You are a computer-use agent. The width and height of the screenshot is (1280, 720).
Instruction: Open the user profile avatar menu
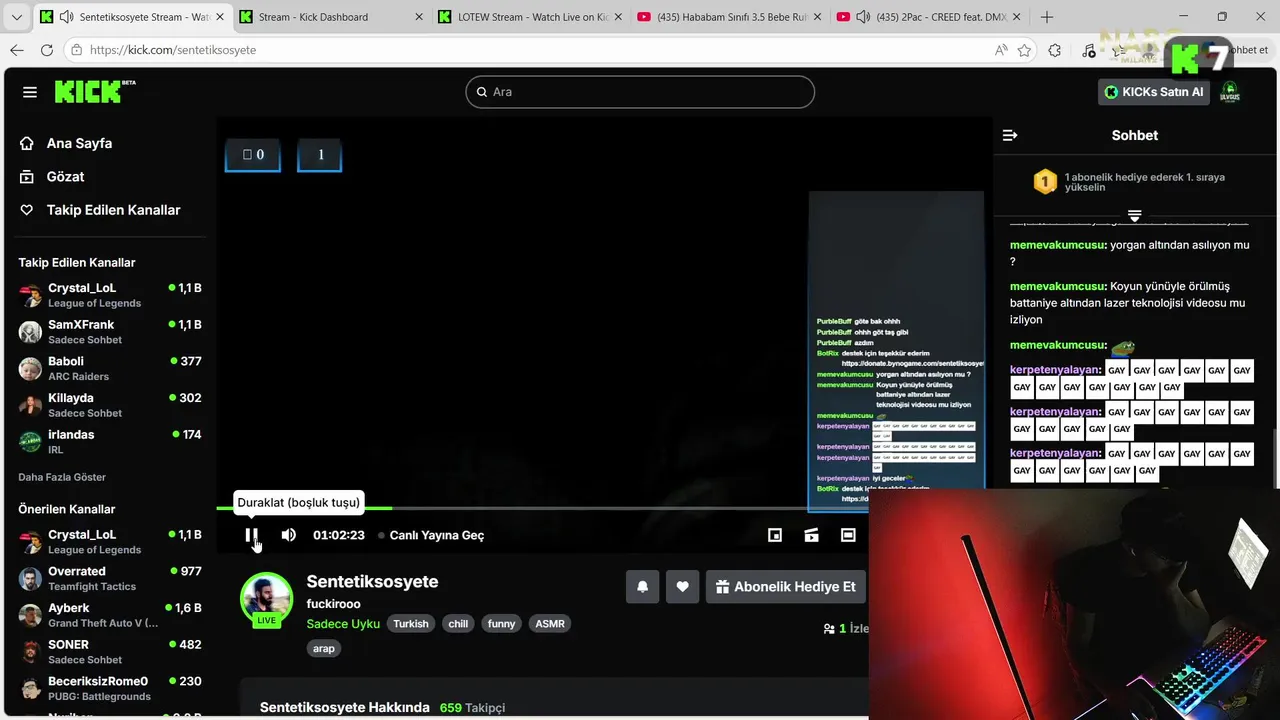1230,92
